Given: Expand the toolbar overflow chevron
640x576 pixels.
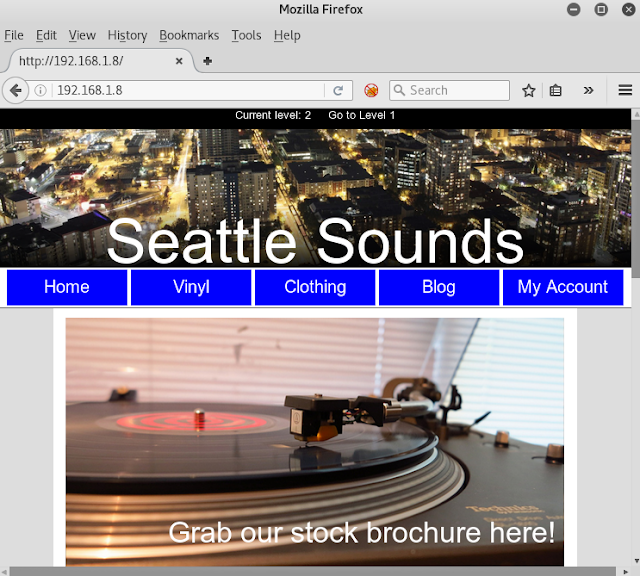Looking at the screenshot, I should 588,90.
